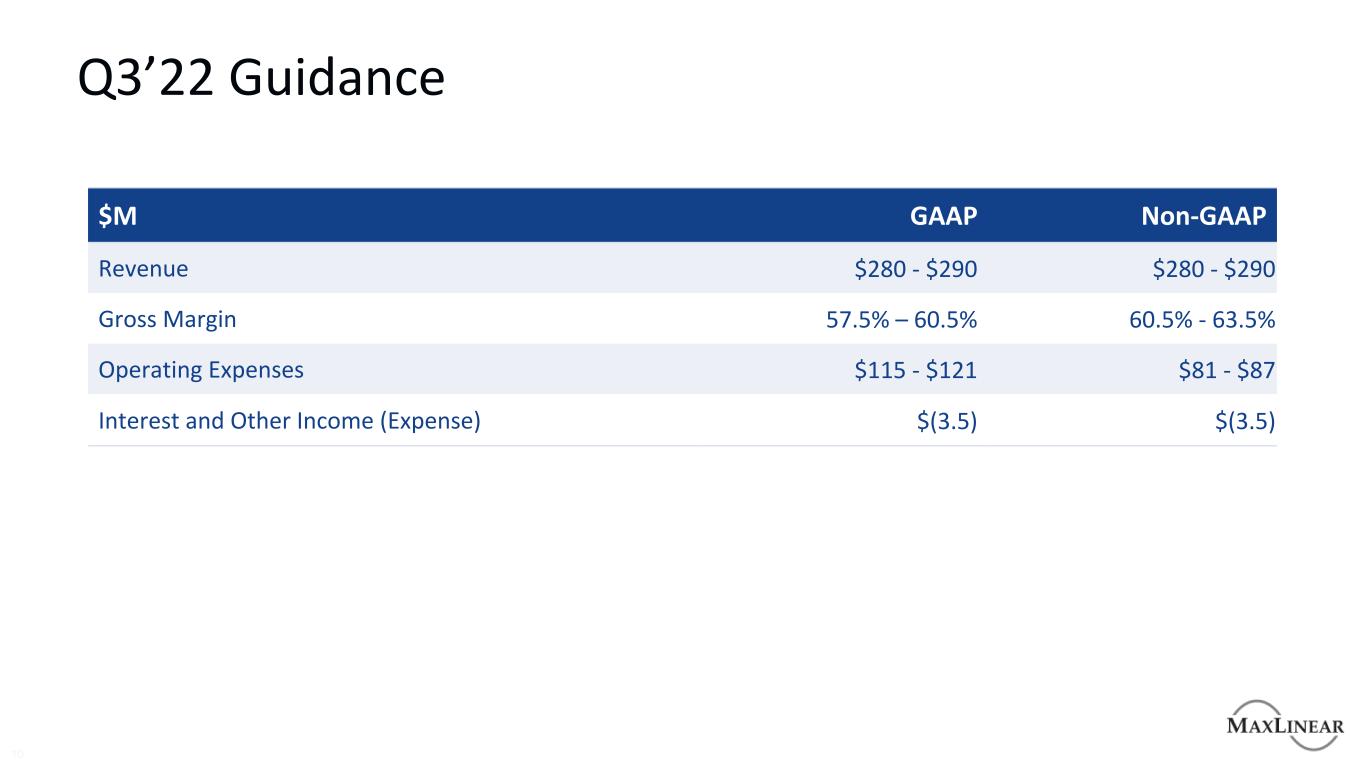The image size is (1365, 768).
Task: Select Non-GAAP operating expenses $81 - $87
Action: pyautogui.click(x=1225, y=370)
